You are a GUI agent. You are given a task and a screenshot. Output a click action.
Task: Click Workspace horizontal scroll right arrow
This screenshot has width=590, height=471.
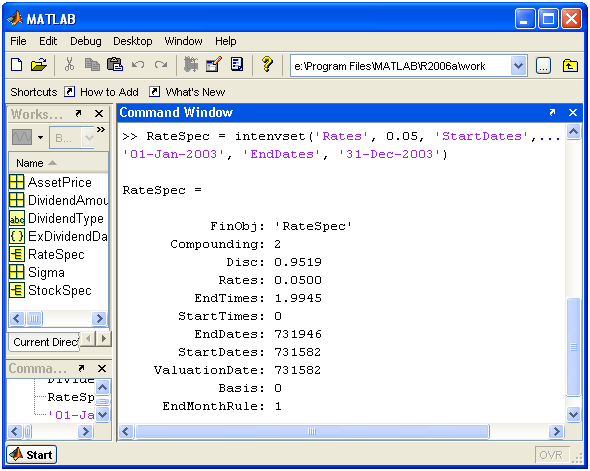click(x=99, y=319)
